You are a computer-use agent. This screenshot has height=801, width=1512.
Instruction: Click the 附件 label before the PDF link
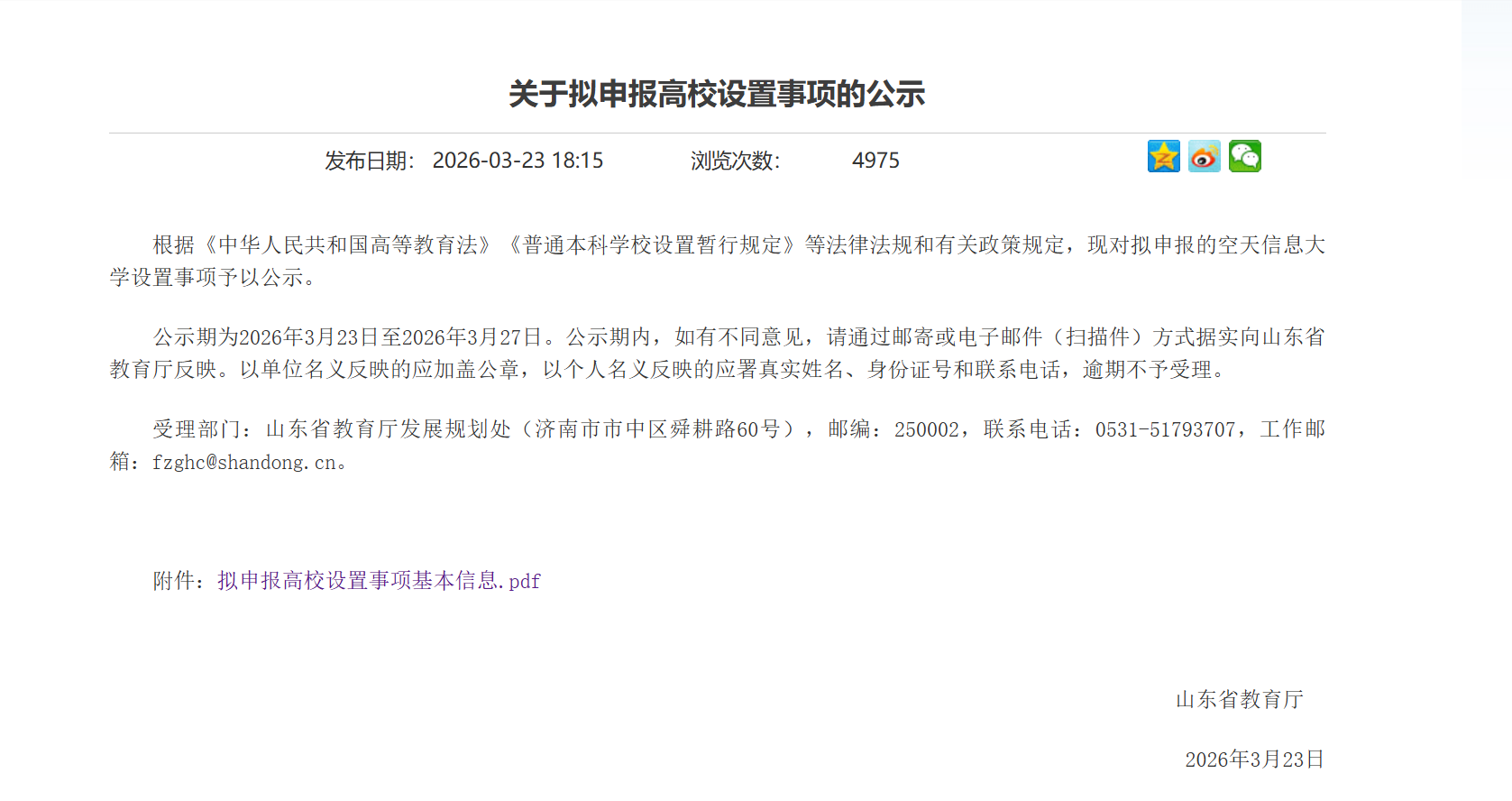tap(174, 581)
